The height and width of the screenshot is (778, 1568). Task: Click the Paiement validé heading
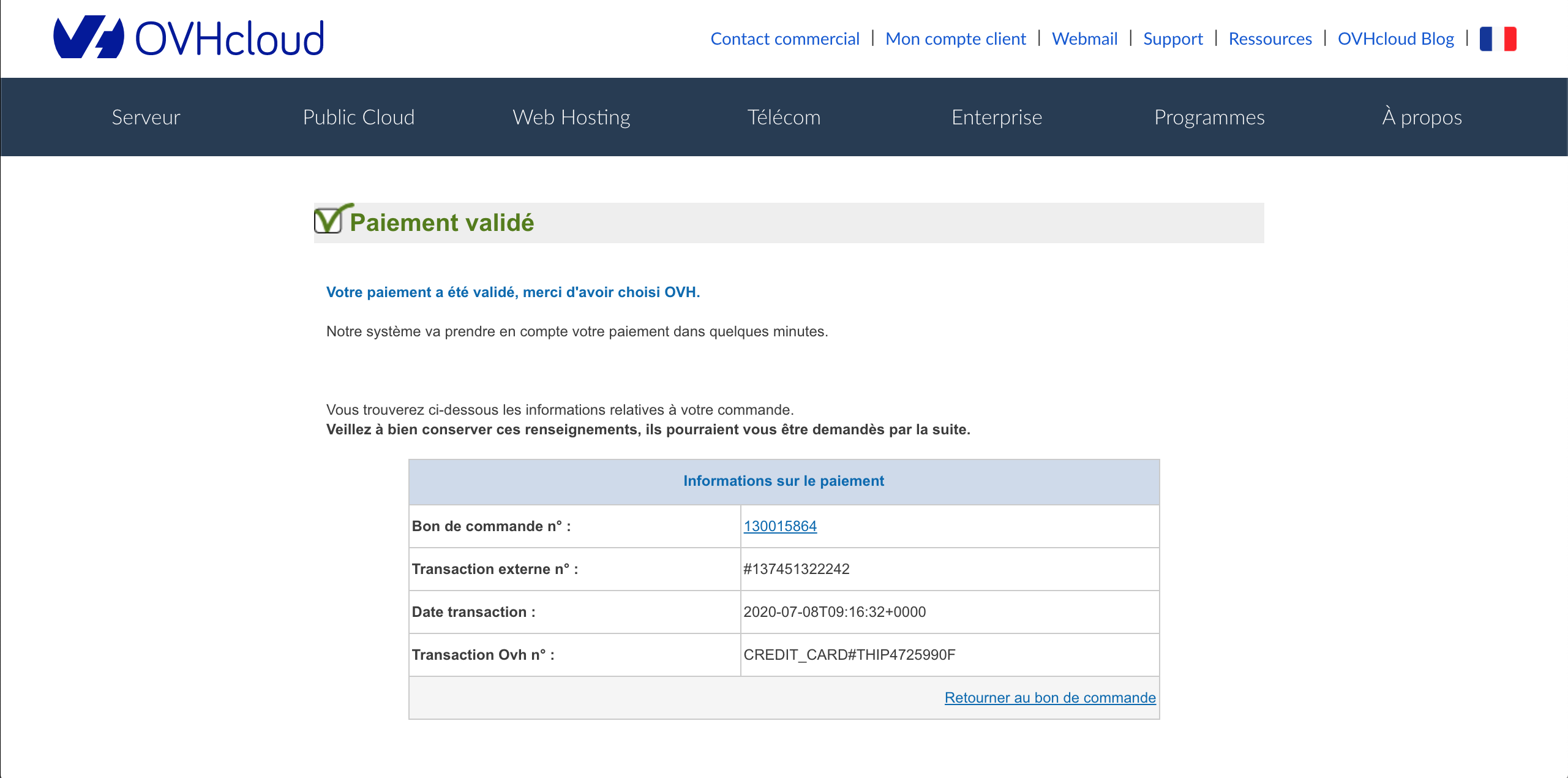[441, 222]
